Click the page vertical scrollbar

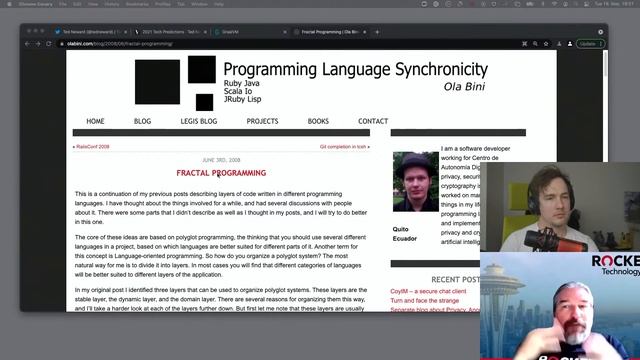click(x=605, y=64)
